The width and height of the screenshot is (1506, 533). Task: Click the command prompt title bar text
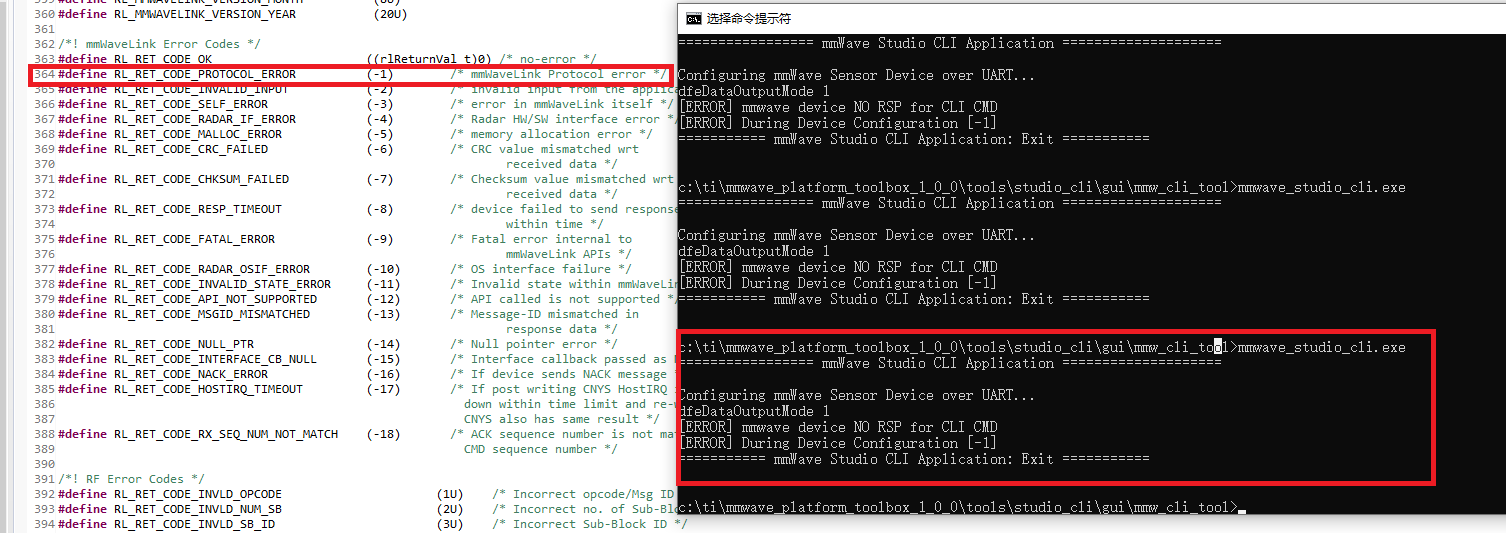(x=749, y=18)
